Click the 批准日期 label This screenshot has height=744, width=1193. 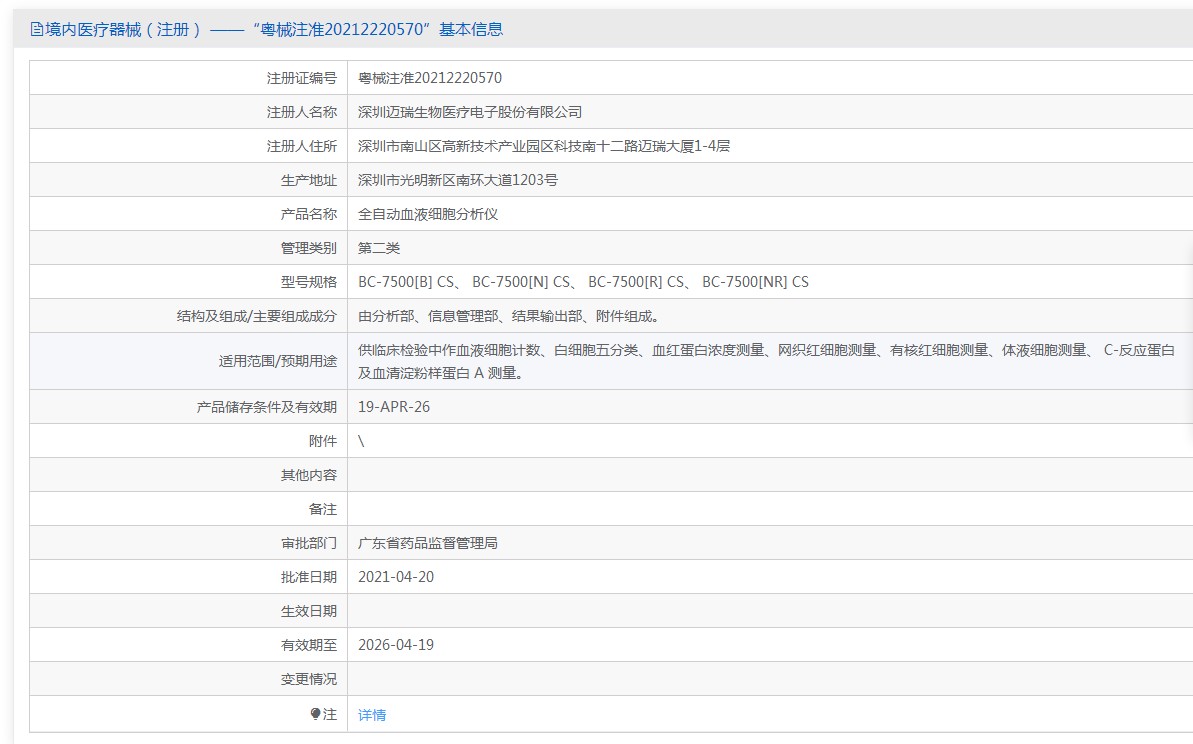click(309, 577)
